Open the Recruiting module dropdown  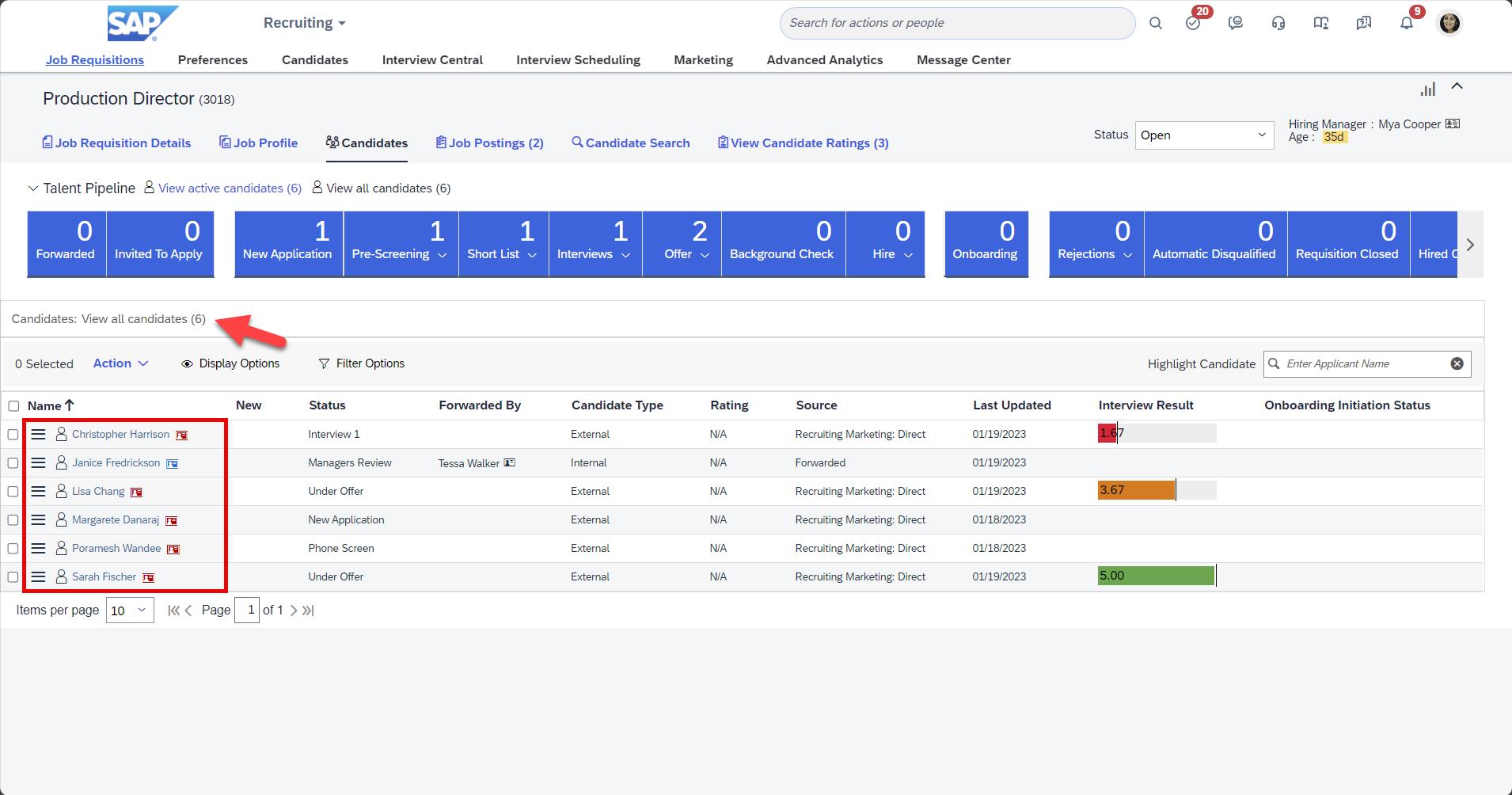pyautogui.click(x=305, y=23)
